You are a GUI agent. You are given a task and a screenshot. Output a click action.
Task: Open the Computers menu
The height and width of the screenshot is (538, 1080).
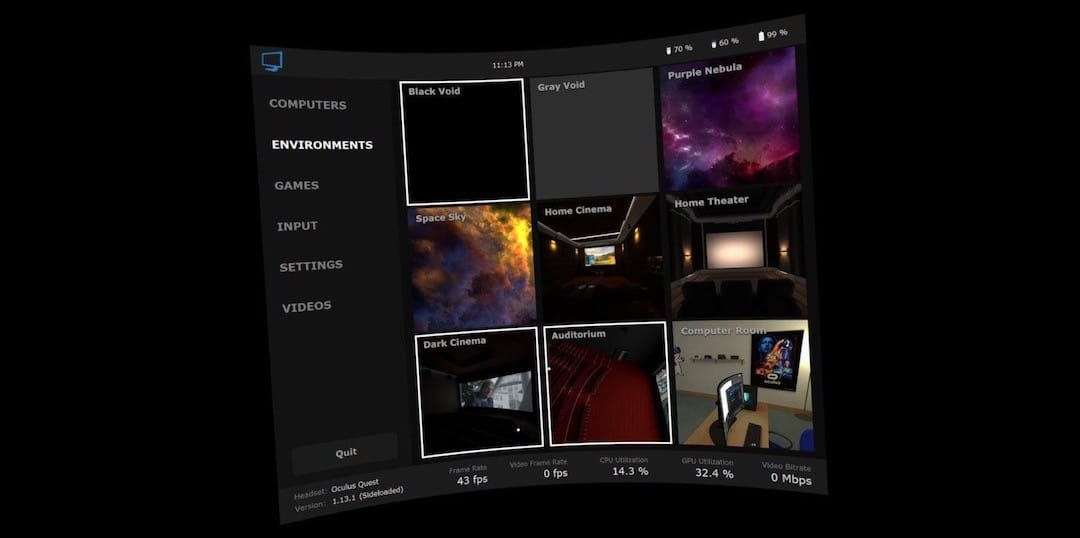tap(308, 105)
